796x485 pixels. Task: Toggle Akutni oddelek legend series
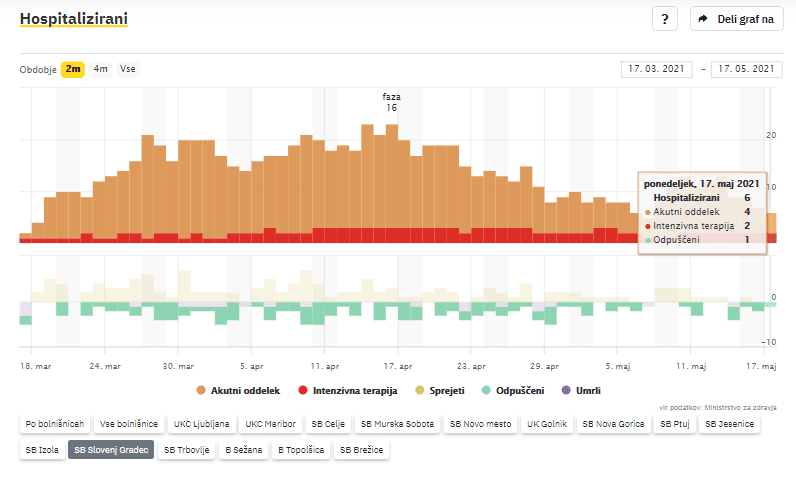click(238, 390)
